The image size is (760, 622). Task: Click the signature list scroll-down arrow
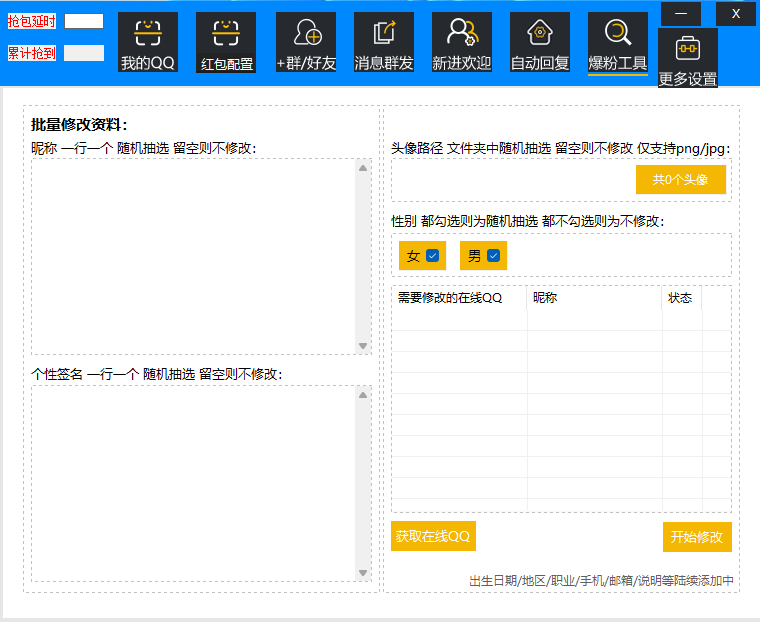(363, 573)
